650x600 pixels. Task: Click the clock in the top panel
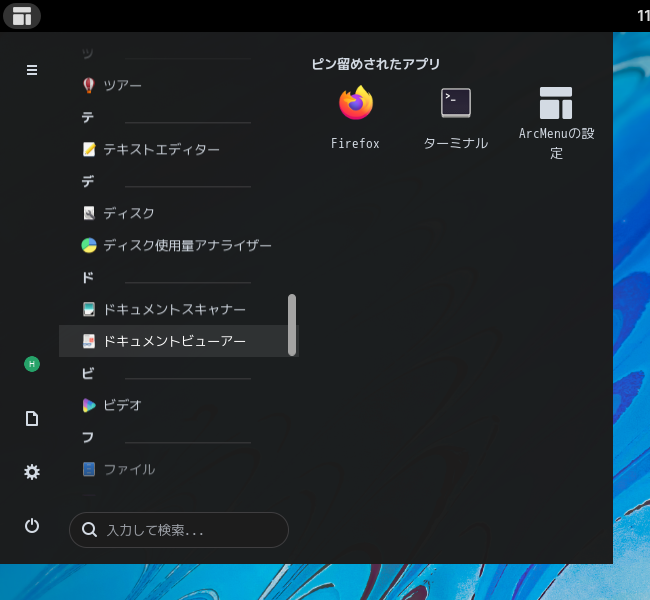pos(643,16)
